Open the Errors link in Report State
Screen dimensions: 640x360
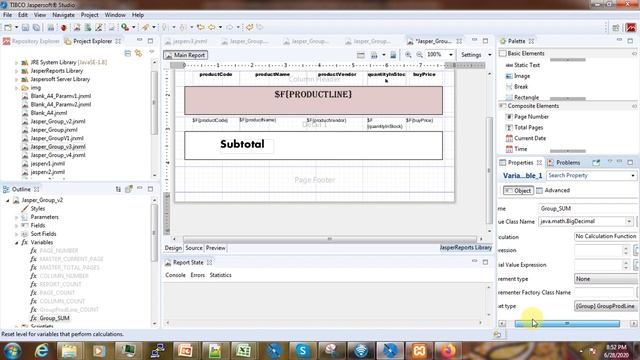coord(198,275)
